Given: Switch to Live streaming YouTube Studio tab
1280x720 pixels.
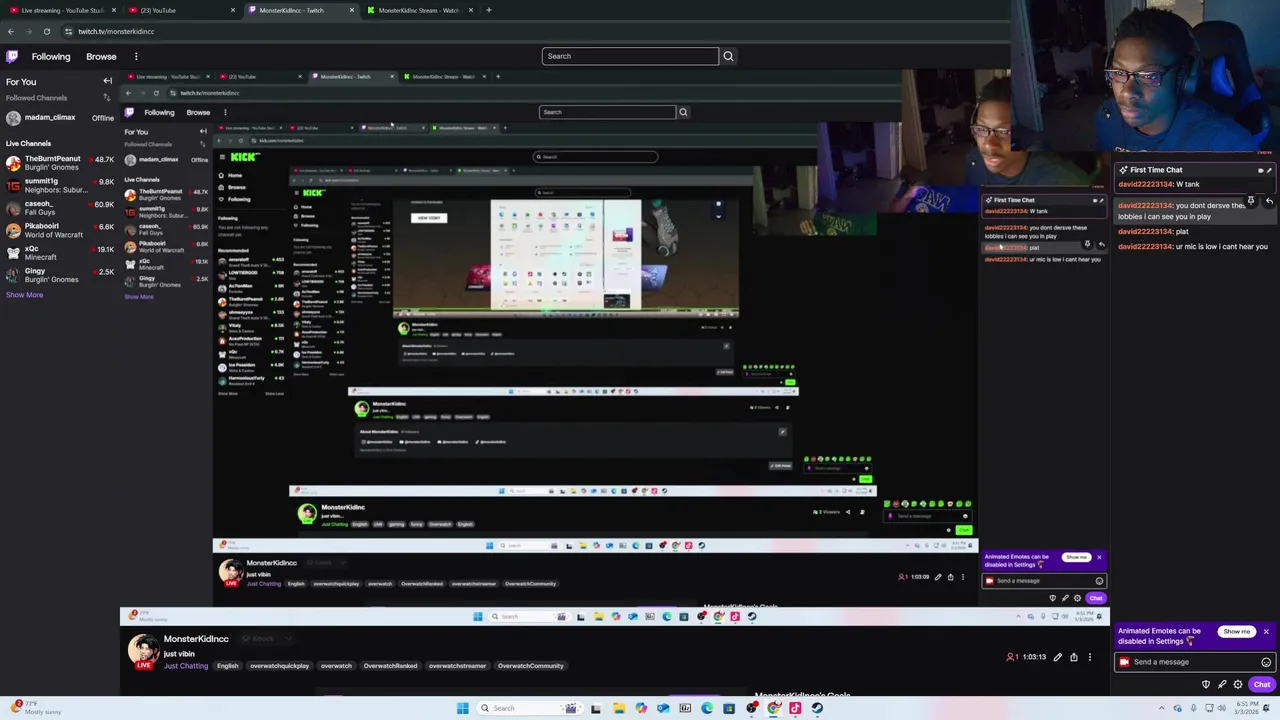Looking at the screenshot, I should (x=60, y=10).
